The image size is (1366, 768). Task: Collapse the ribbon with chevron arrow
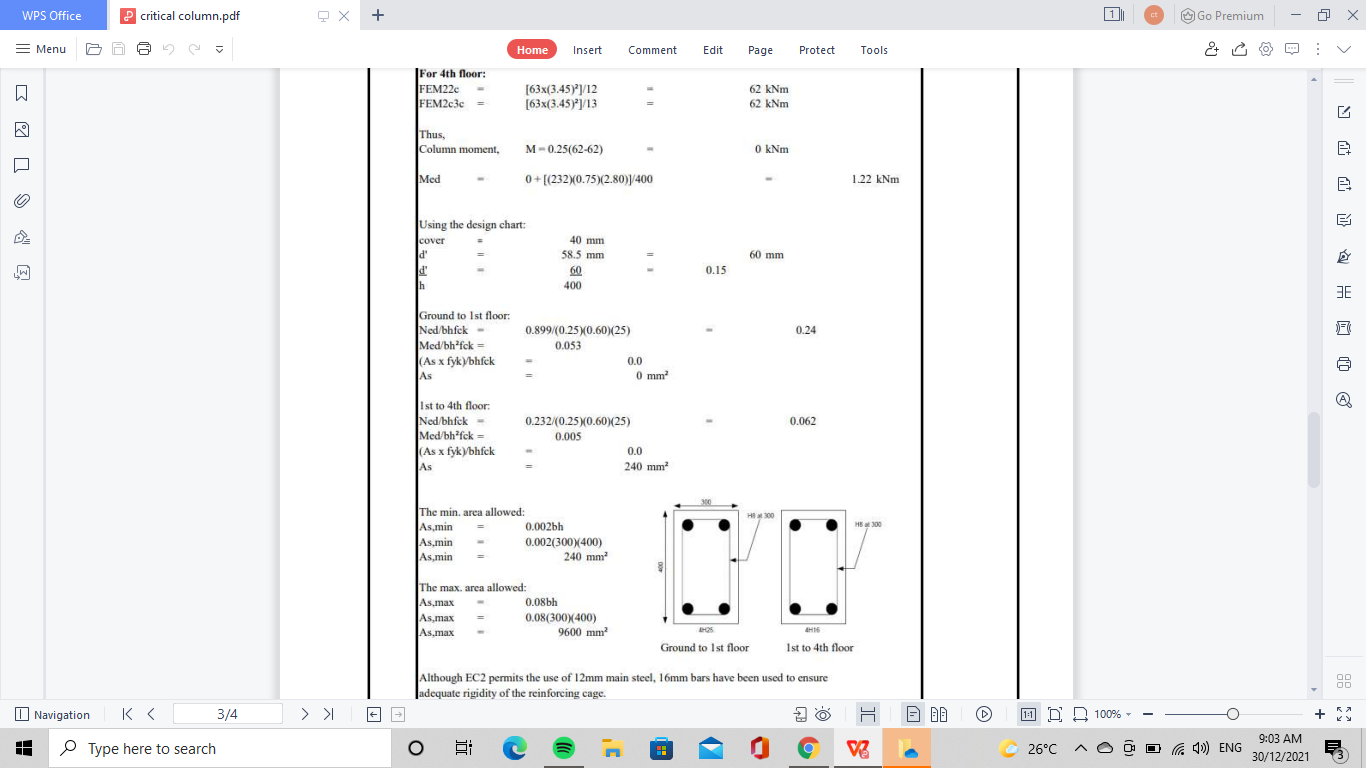coord(1342,49)
